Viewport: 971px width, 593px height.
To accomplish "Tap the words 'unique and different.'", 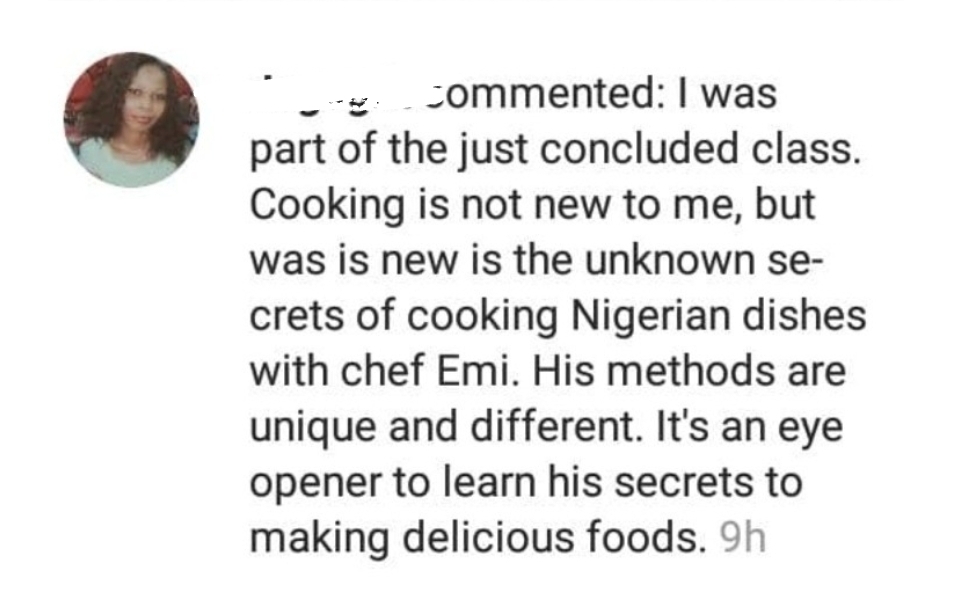I will tap(446, 428).
